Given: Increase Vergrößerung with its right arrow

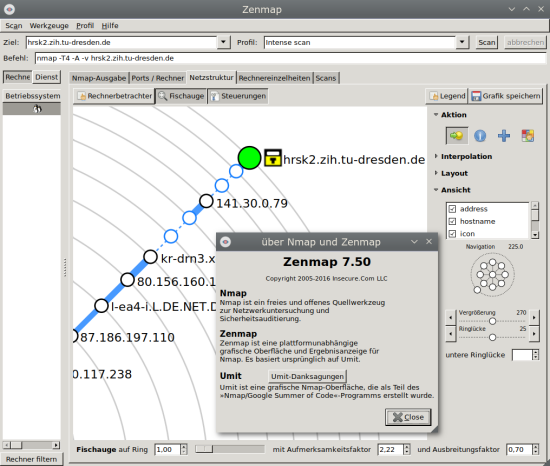Looking at the screenshot, I should 534,318.
